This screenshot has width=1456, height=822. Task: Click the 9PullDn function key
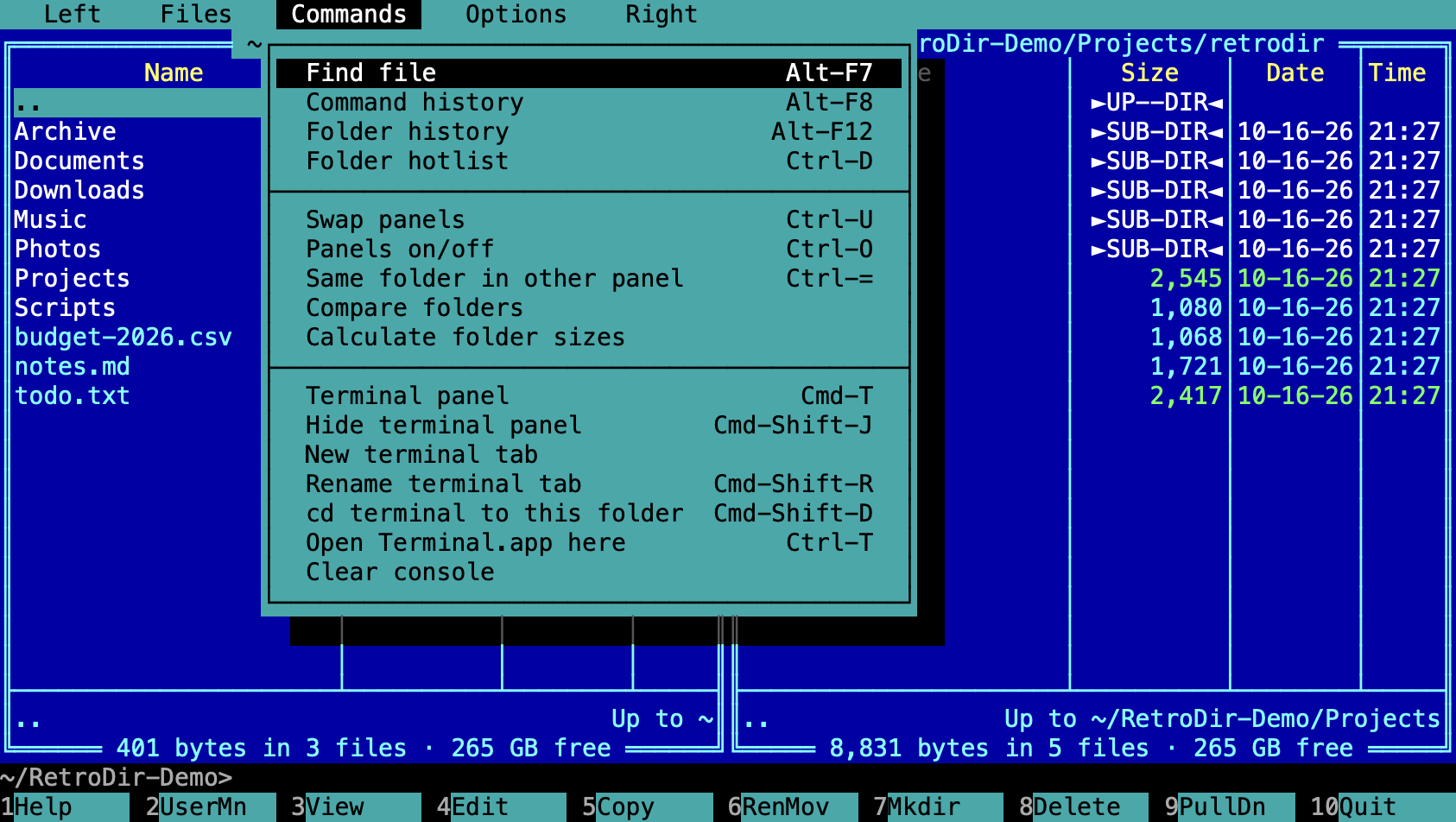(x=1230, y=806)
